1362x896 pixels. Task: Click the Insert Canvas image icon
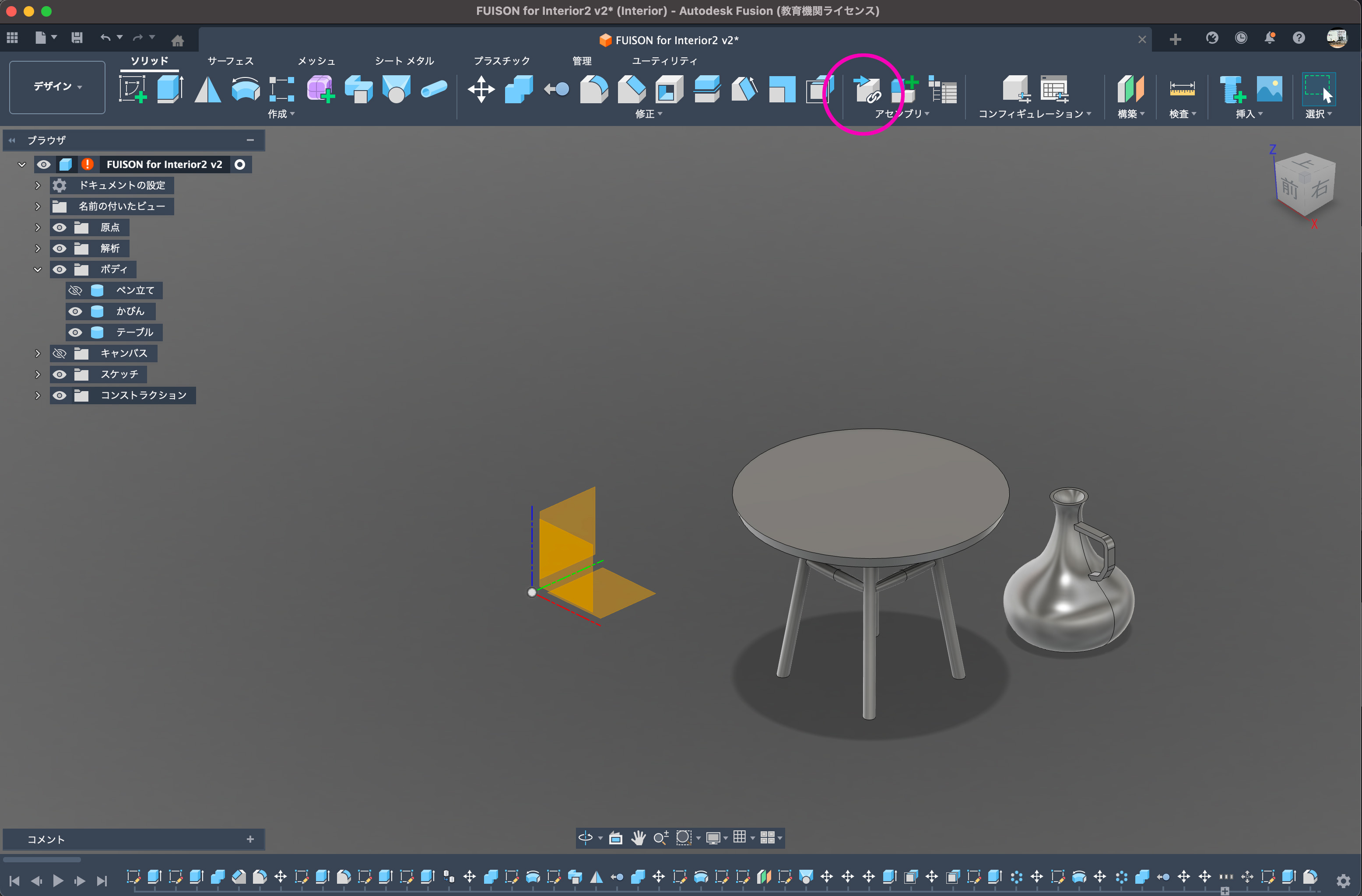tap(1269, 89)
